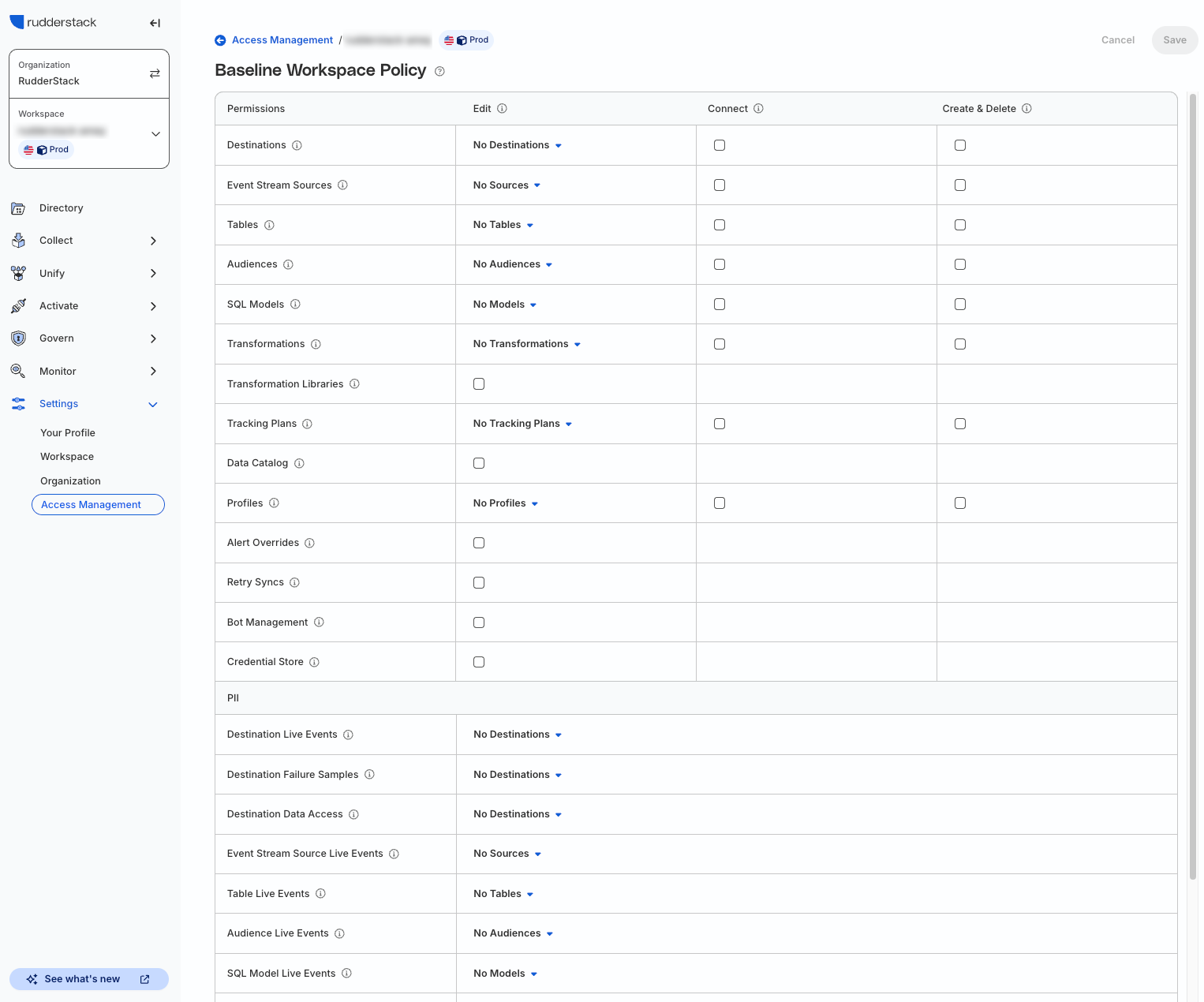1204x1002 pixels.
Task: Follow the Access Management breadcrumb link
Action: pos(282,40)
